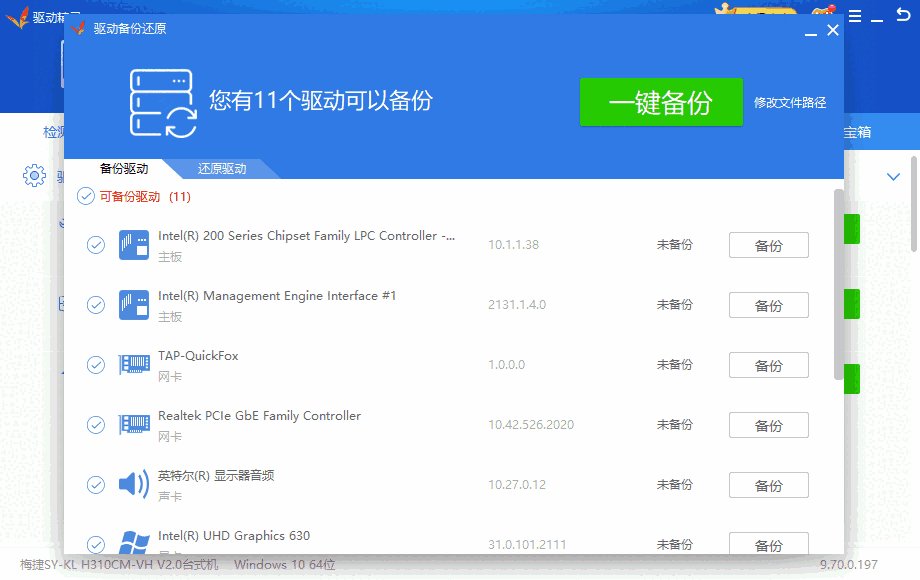Image resolution: width=920 pixels, height=580 pixels.
Task: Select the 备份驱动 tab
Action: (124, 169)
